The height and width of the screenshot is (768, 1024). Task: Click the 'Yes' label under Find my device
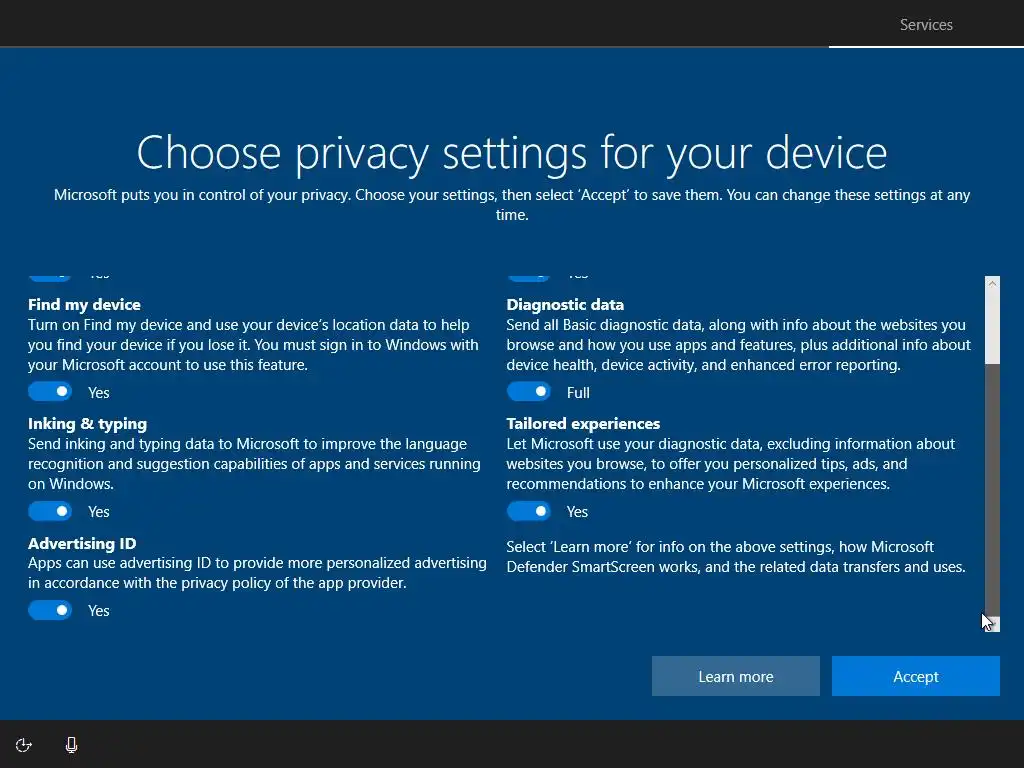pos(99,392)
